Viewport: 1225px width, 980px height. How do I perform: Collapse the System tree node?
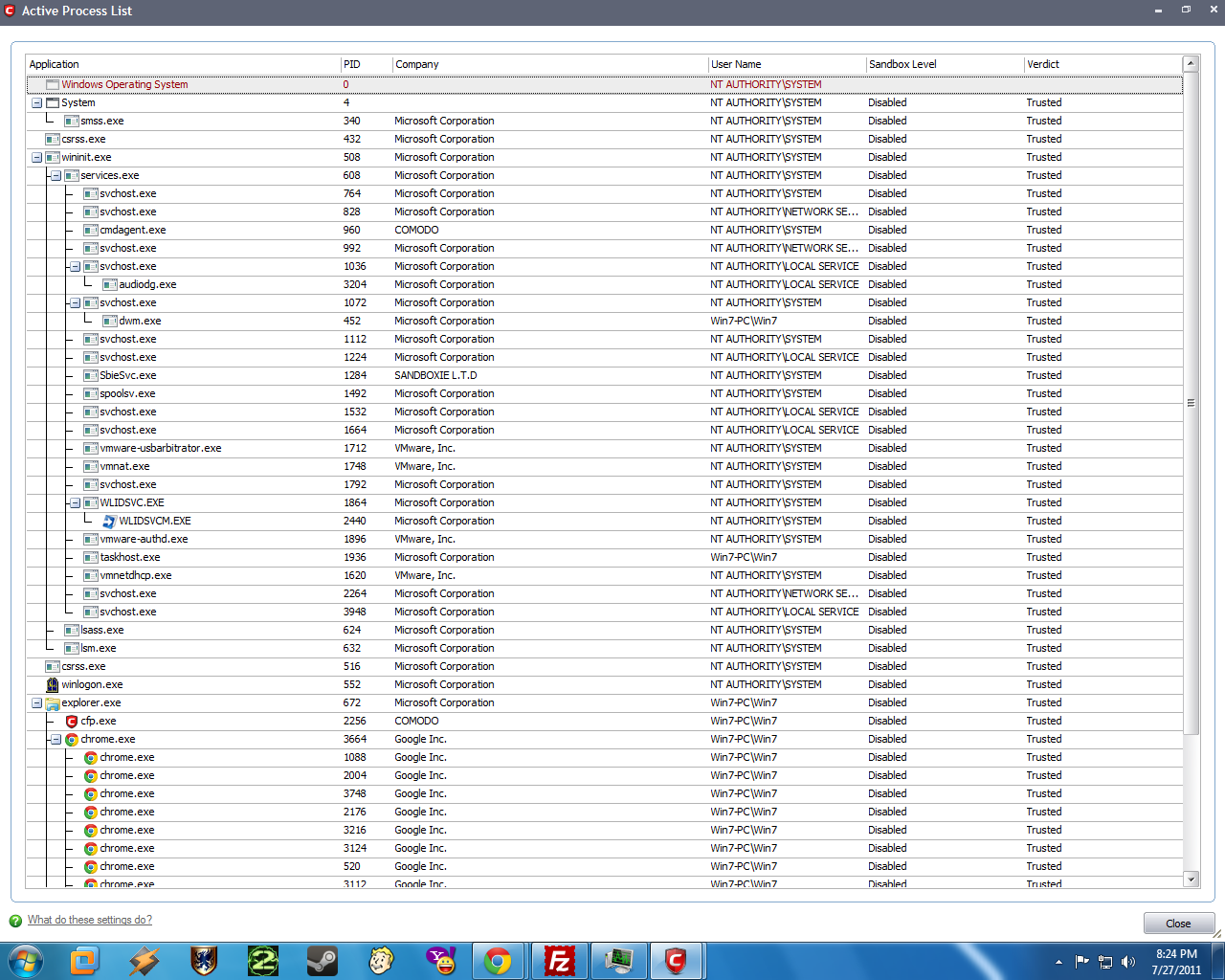37,102
